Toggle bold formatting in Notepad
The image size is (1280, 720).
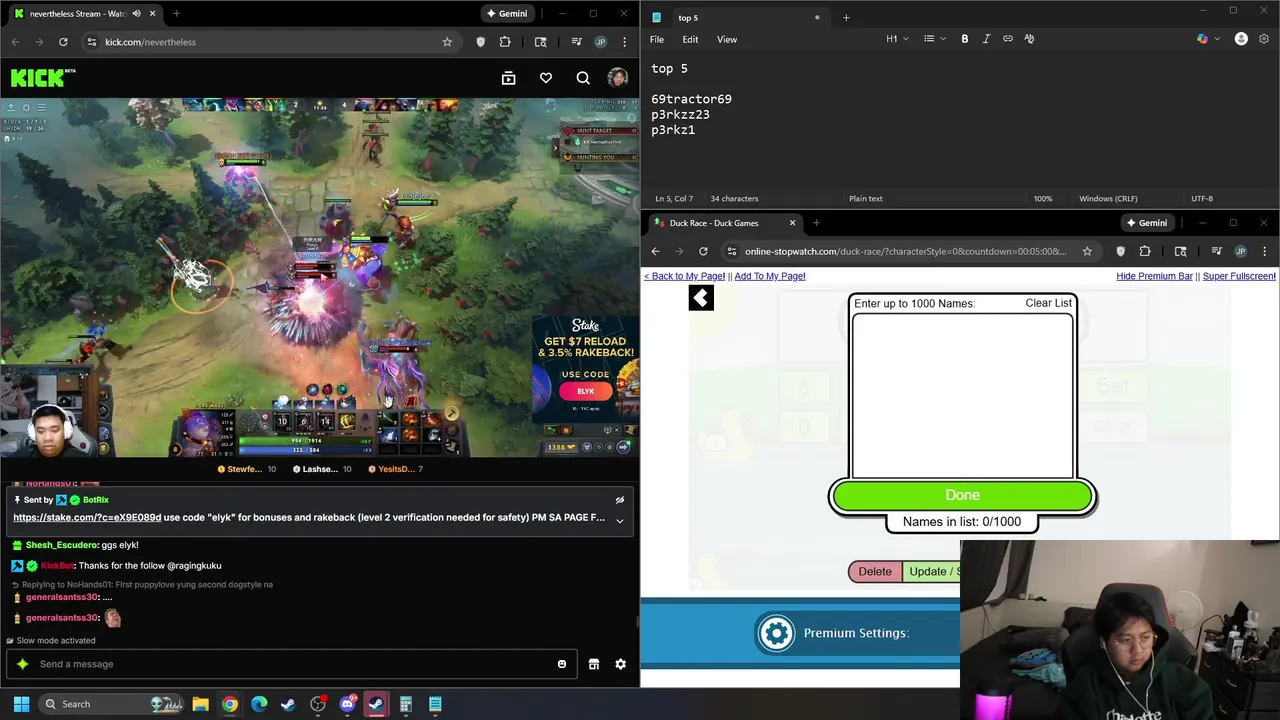click(965, 39)
